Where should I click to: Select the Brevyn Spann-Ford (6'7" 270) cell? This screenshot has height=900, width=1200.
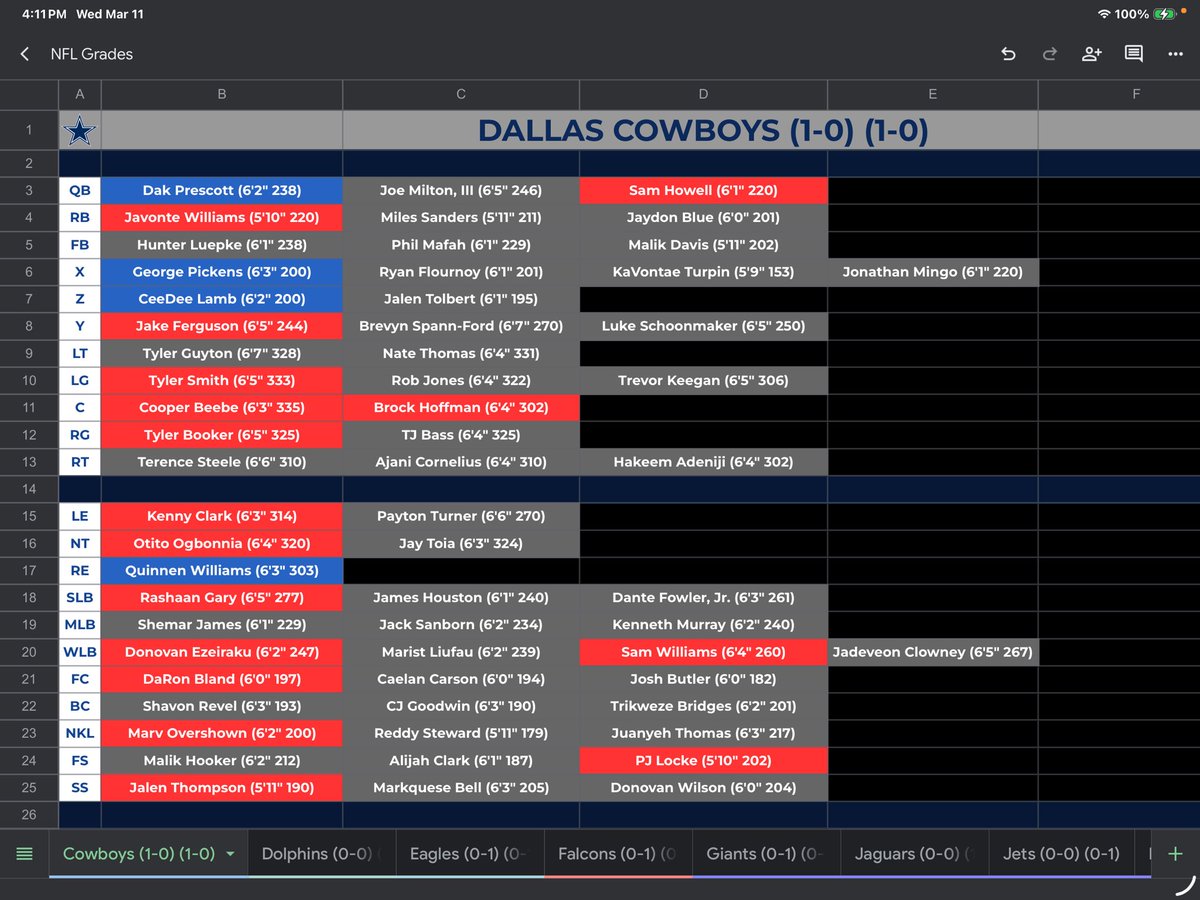click(x=461, y=326)
